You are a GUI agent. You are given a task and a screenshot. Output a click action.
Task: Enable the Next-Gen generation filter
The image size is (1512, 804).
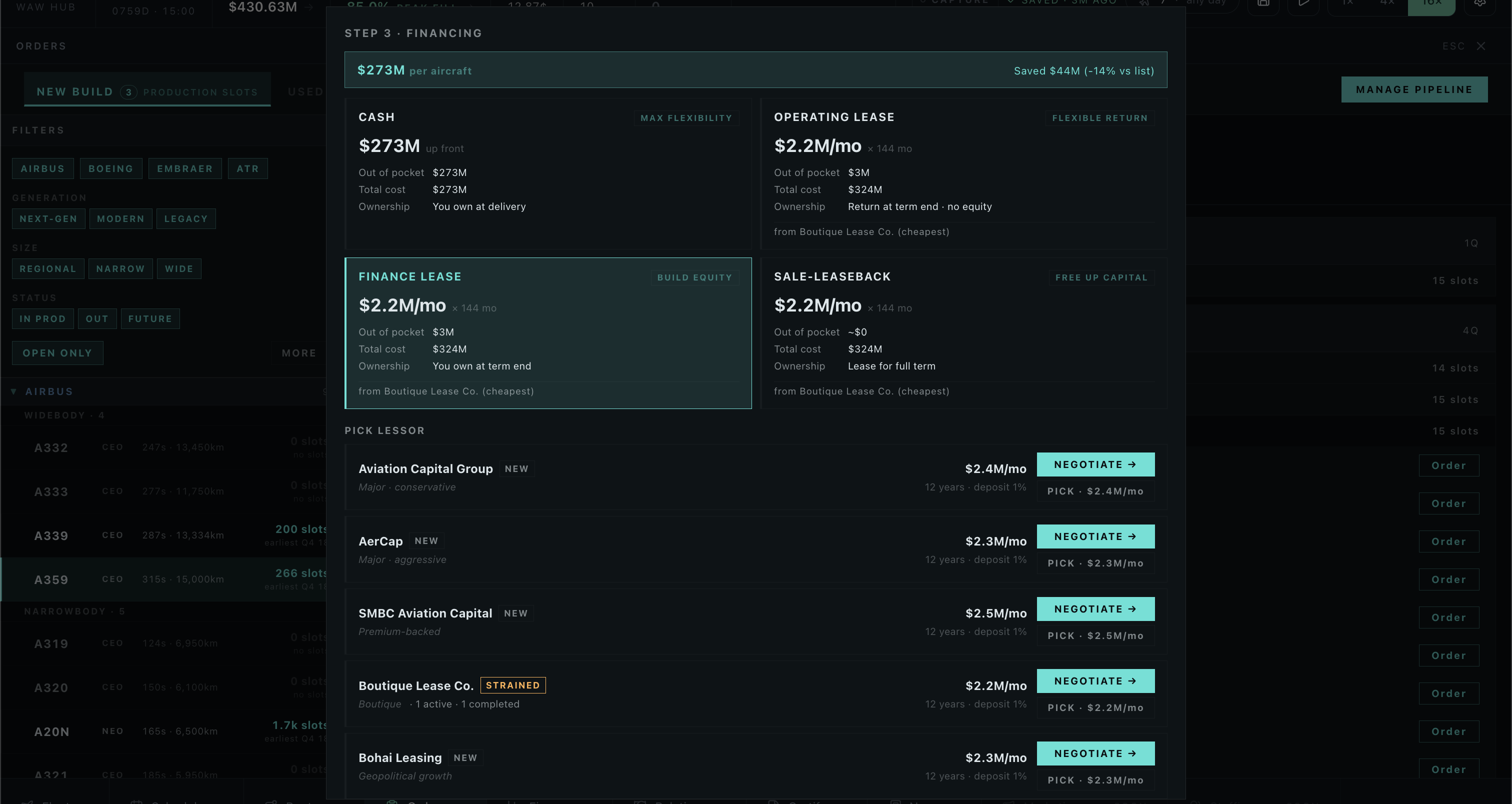[48, 219]
